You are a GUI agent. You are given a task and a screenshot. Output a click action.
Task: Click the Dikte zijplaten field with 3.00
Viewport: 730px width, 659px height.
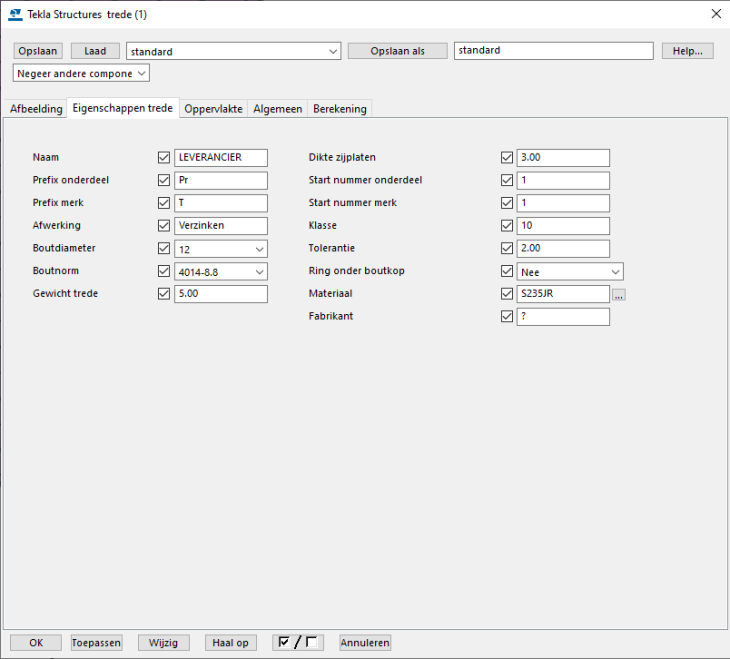pos(563,157)
